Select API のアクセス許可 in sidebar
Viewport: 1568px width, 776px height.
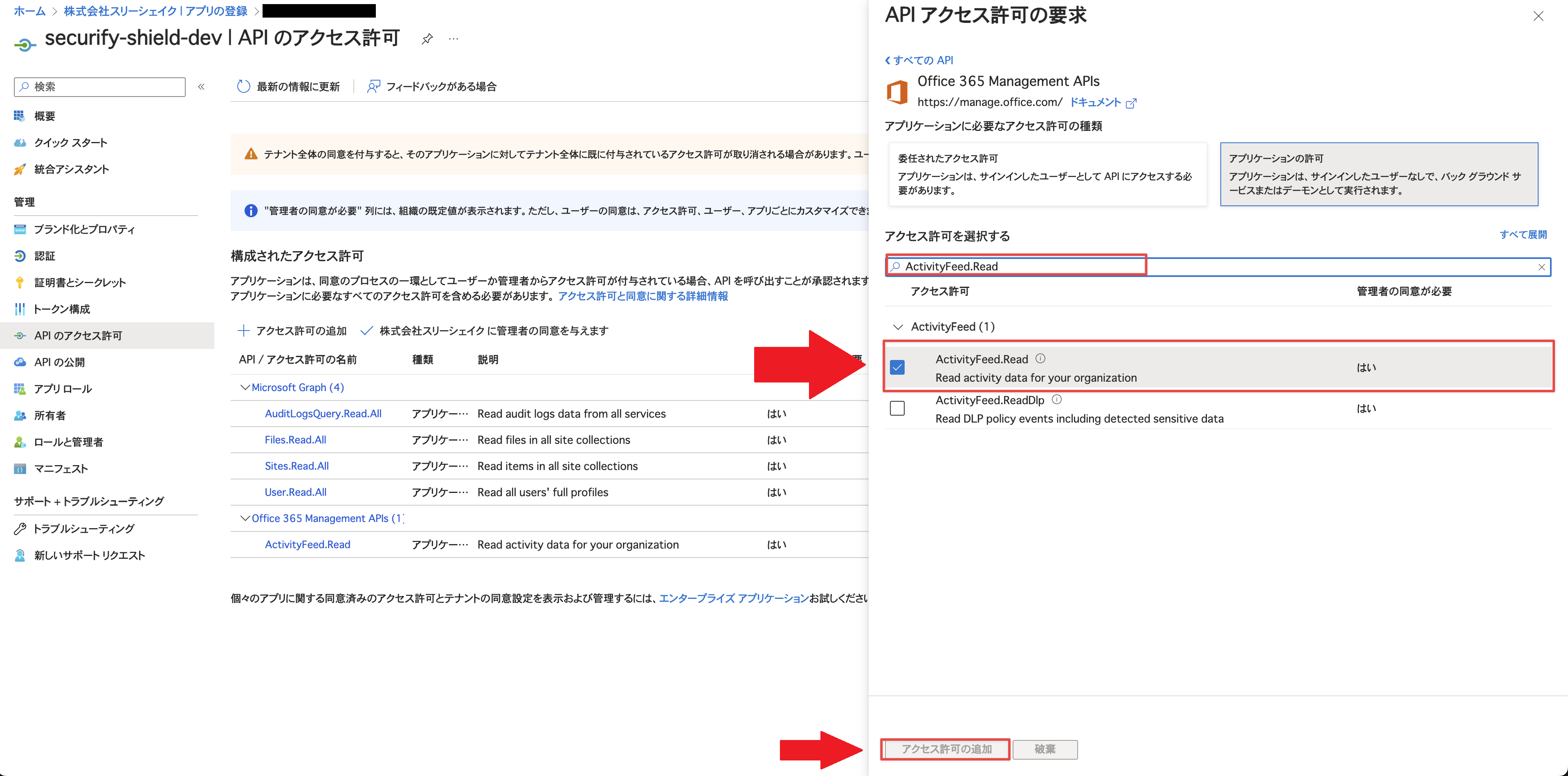click(107, 335)
